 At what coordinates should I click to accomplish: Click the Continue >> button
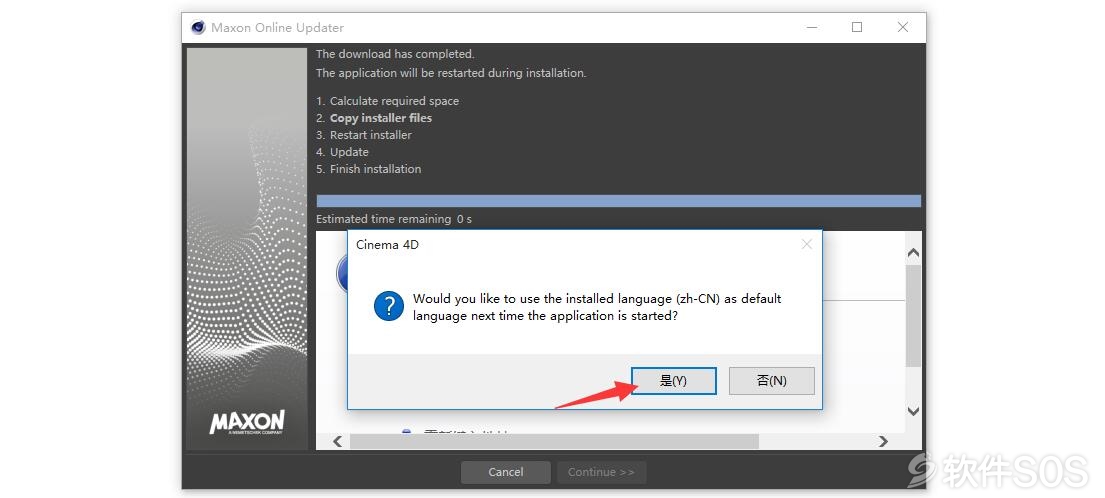[x=601, y=472]
